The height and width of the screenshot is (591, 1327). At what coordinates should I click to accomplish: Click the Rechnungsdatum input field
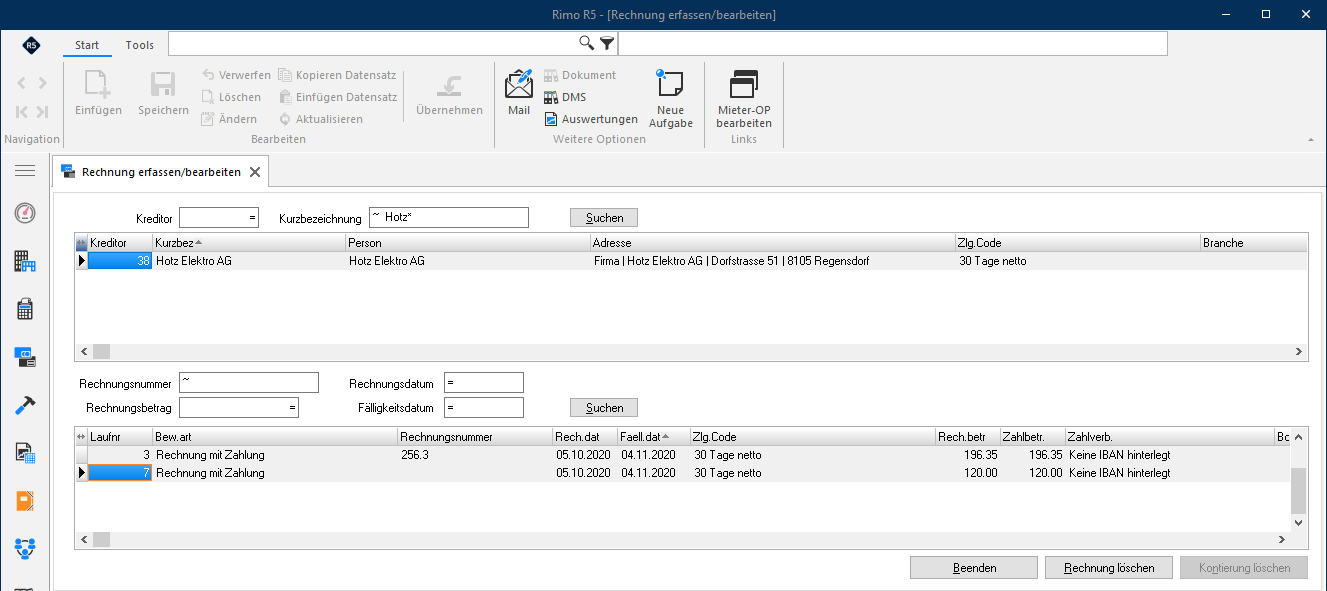click(x=484, y=383)
